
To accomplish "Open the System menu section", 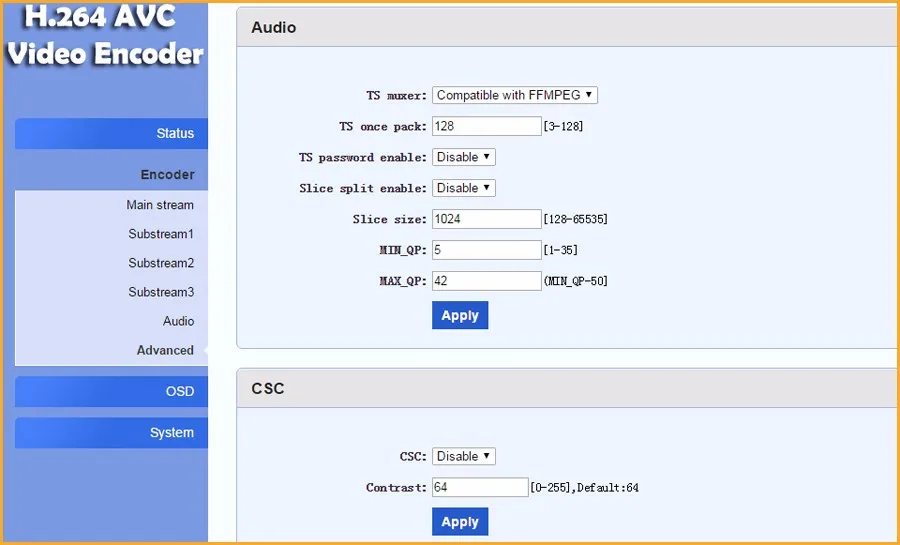I will click(112, 432).
